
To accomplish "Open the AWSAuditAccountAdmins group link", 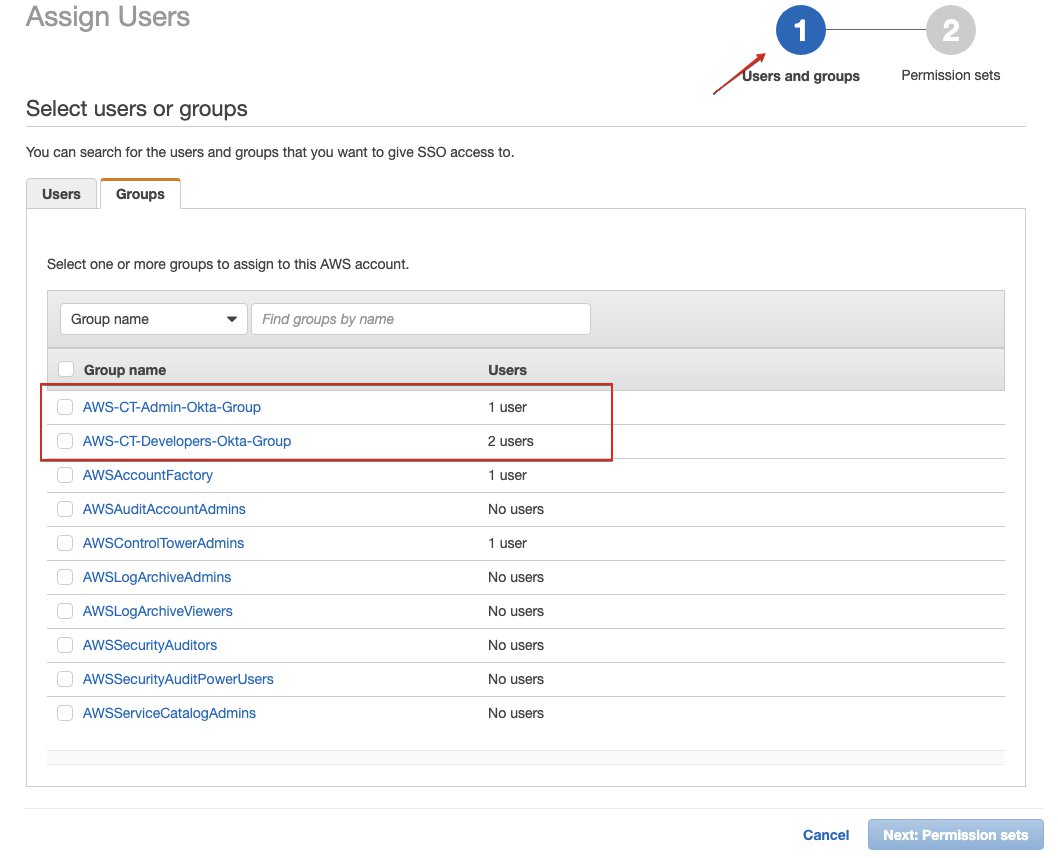I will tap(164, 509).
